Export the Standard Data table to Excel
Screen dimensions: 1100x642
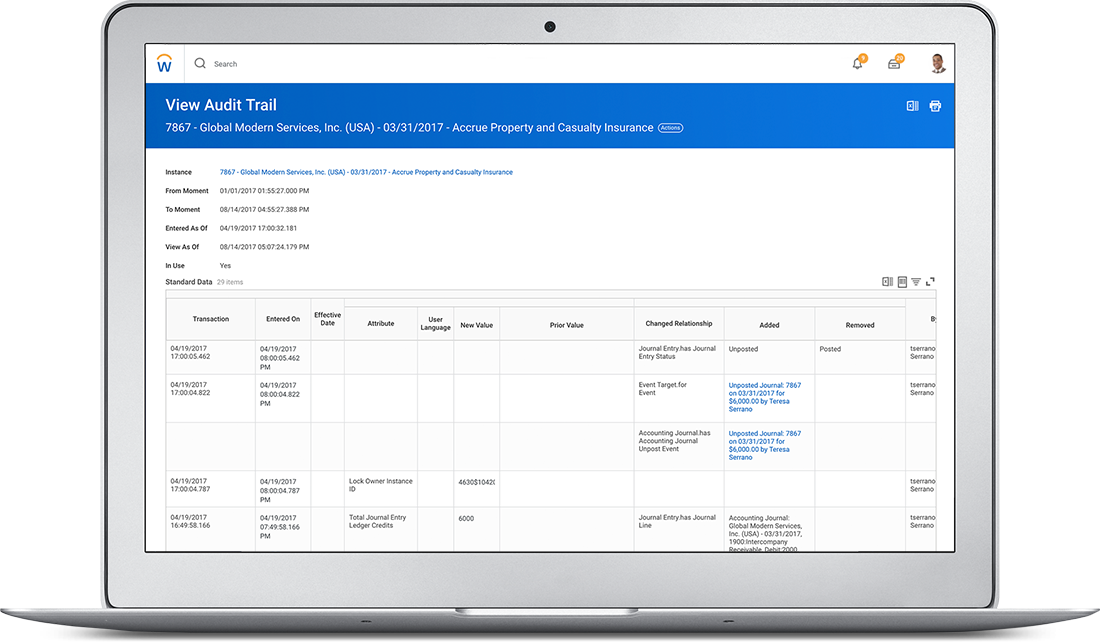pos(887,281)
